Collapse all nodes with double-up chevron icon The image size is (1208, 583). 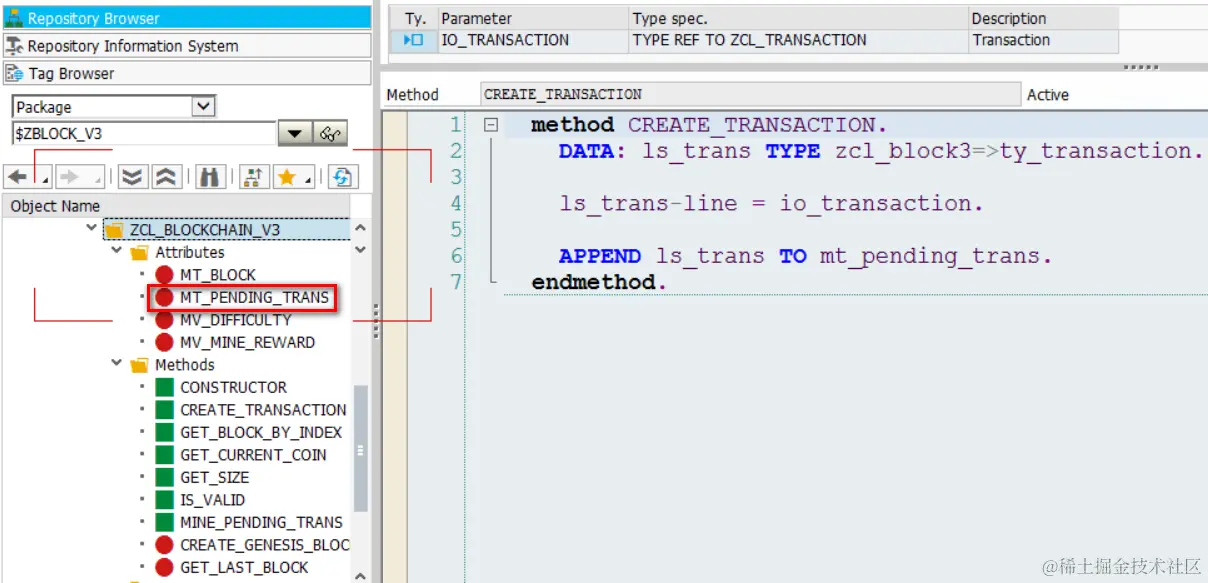coord(166,177)
